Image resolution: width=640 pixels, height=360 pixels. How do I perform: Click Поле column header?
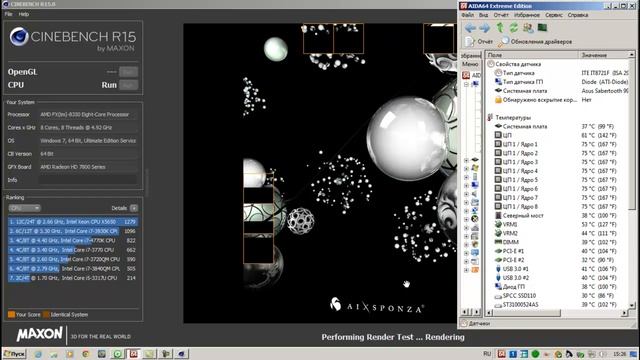tap(532, 55)
